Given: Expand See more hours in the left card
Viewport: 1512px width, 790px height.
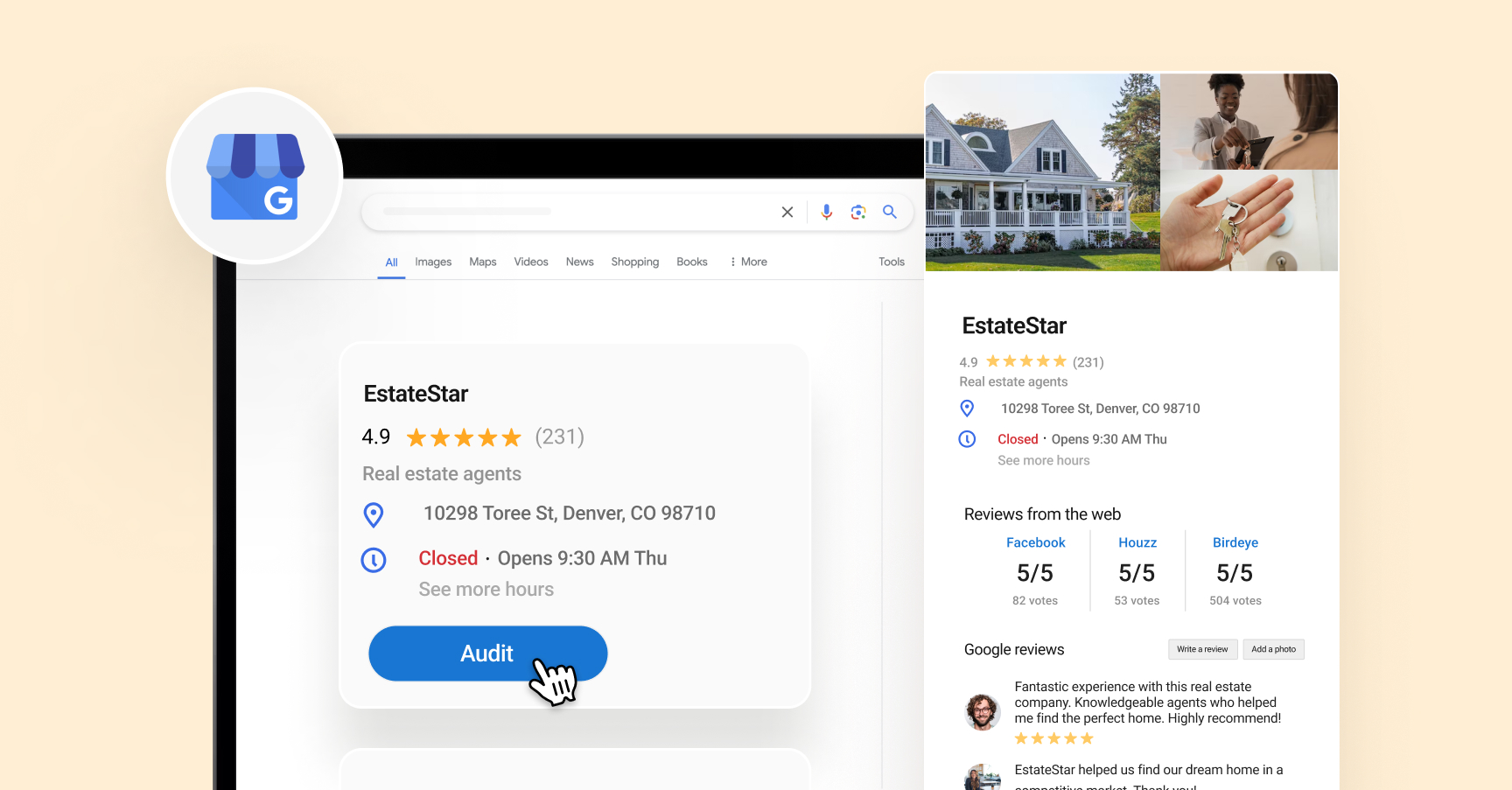Looking at the screenshot, I should tap(486, 589).
